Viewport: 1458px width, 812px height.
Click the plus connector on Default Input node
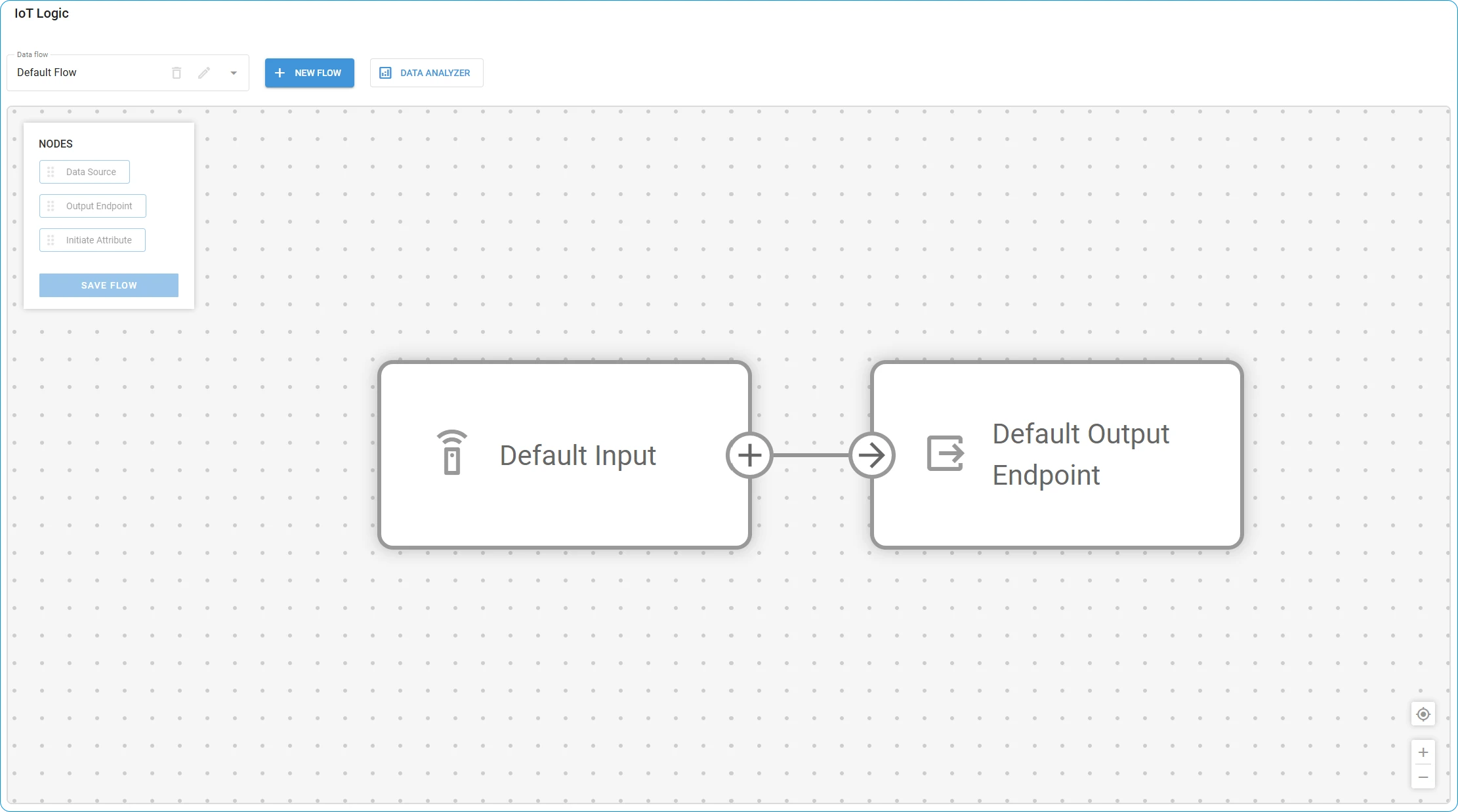point(749,455)
